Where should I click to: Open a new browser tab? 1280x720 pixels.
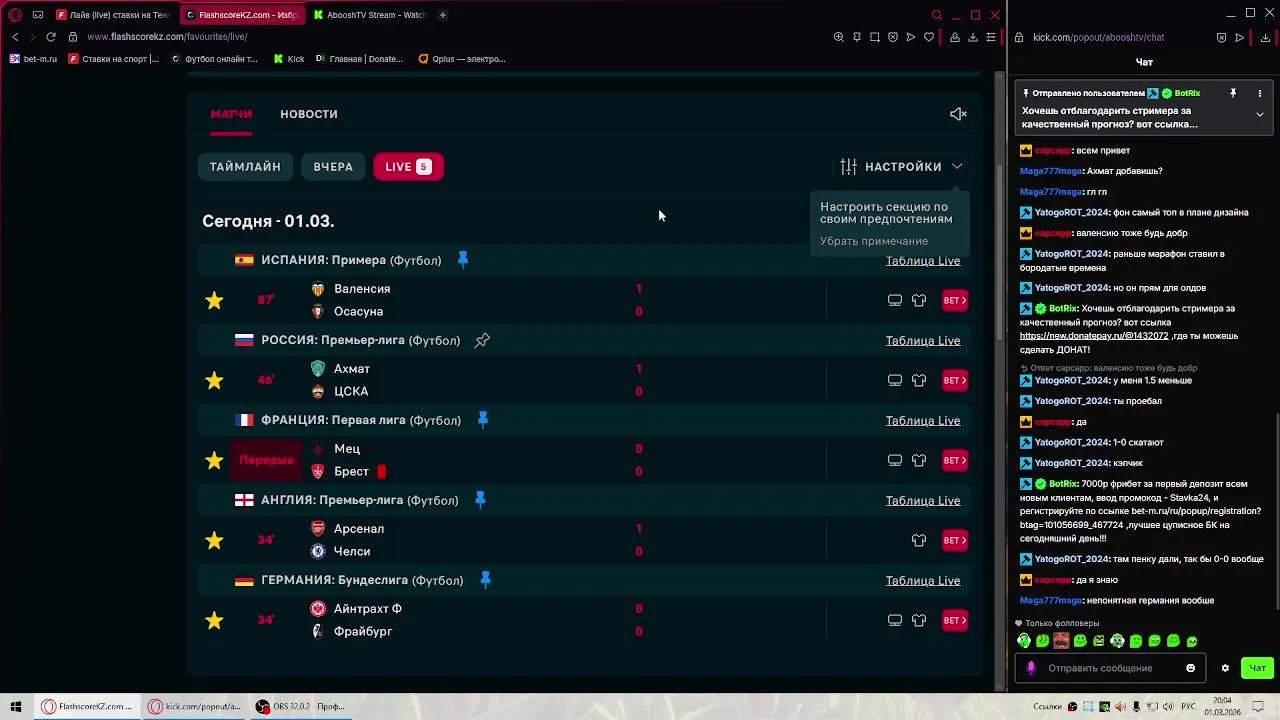pos(442,15)
